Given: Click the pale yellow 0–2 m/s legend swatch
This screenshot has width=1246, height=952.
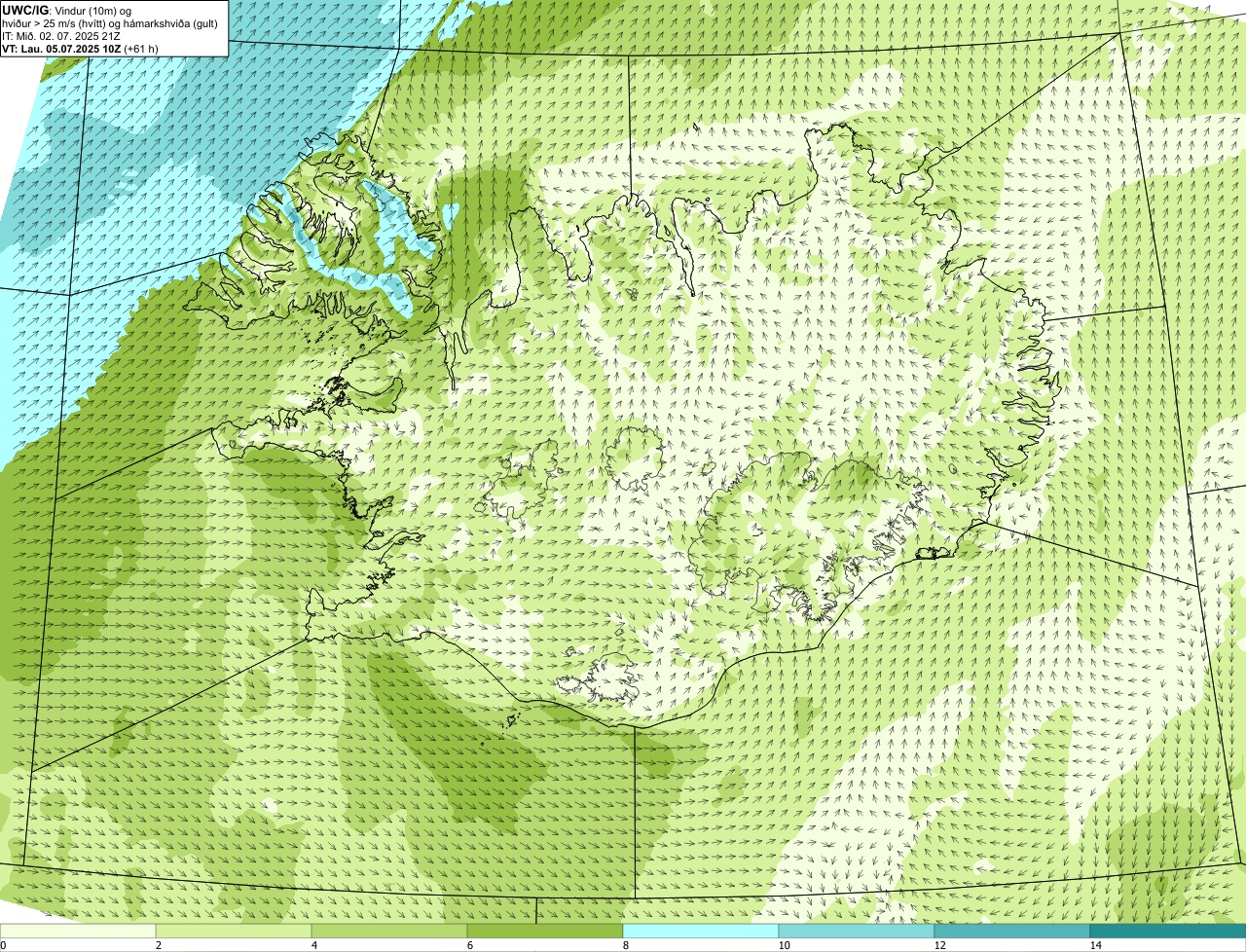Looking at the screenshot, I should pos(78,931).
